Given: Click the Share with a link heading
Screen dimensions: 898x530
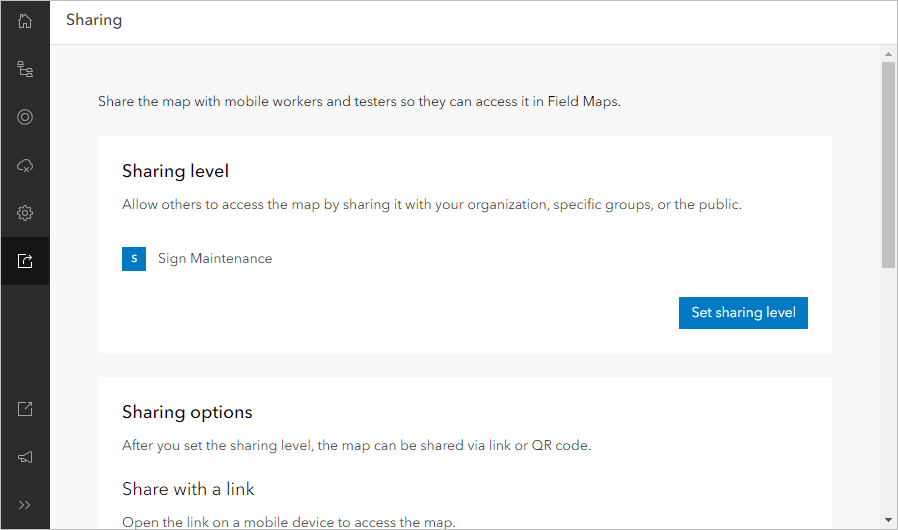Looking at the screenshot, I should pyautogui.click(x=188, y=489).
